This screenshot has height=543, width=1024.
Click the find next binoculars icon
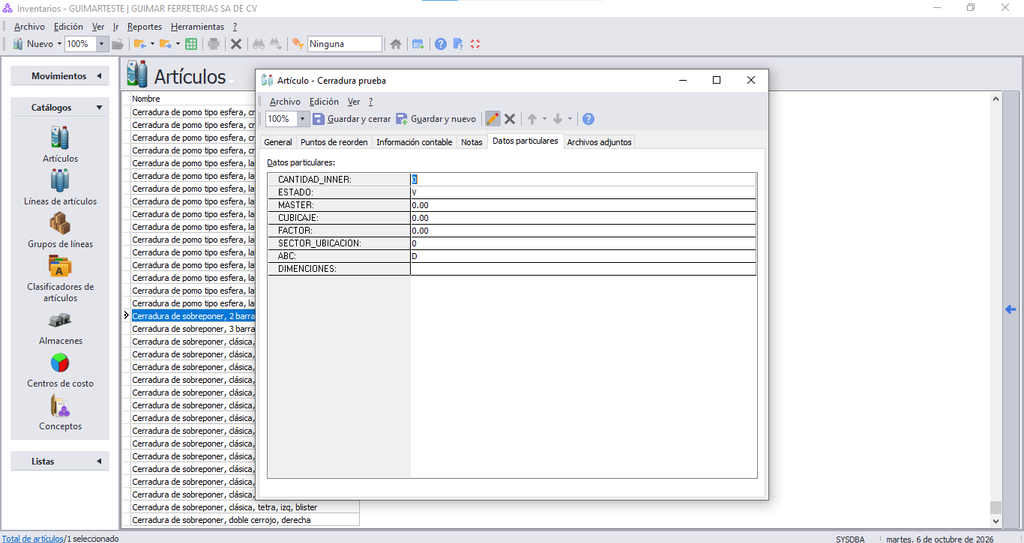tap(276, 44)
